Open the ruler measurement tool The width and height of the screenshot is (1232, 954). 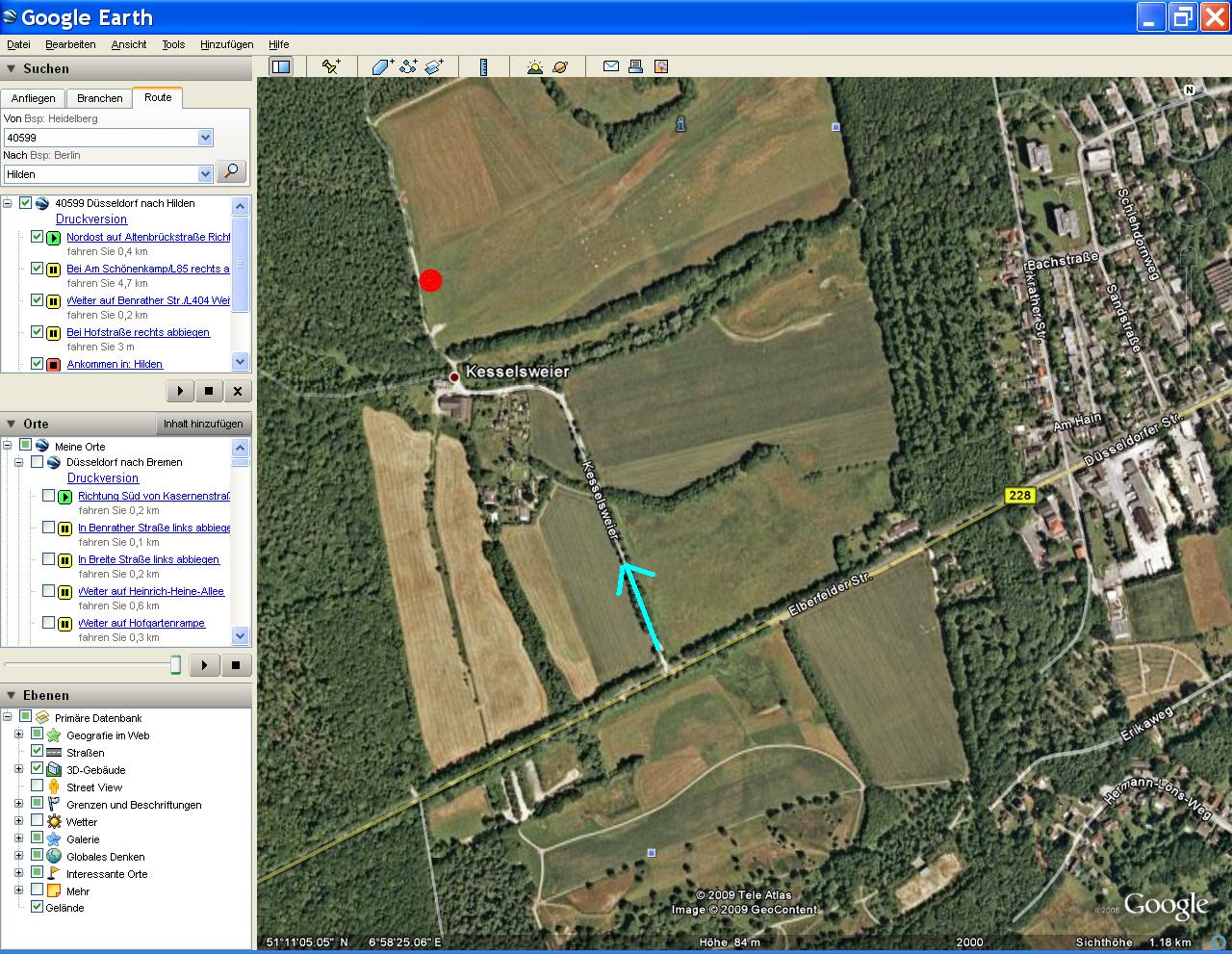coord(483,66)
